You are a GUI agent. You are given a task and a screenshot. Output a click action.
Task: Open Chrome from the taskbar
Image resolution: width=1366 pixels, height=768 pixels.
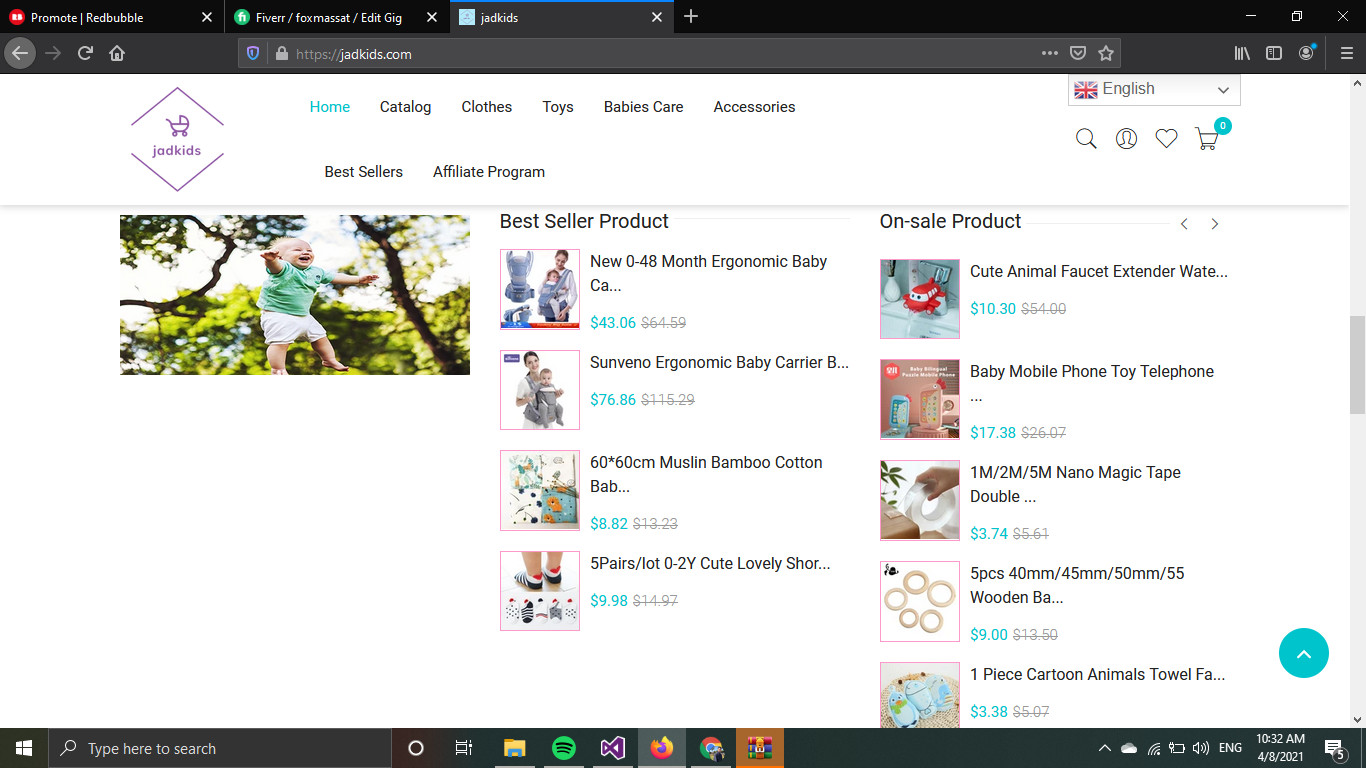[711, 748]
